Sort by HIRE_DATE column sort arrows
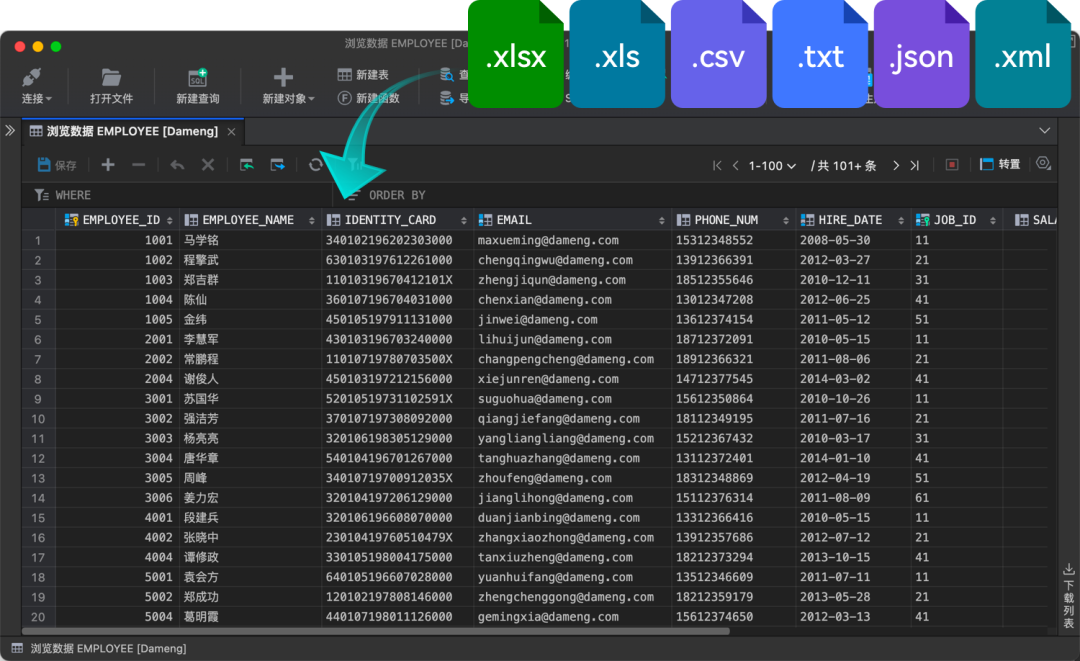The width and height of the screenshot is (1080, 661). coord(901,220)
